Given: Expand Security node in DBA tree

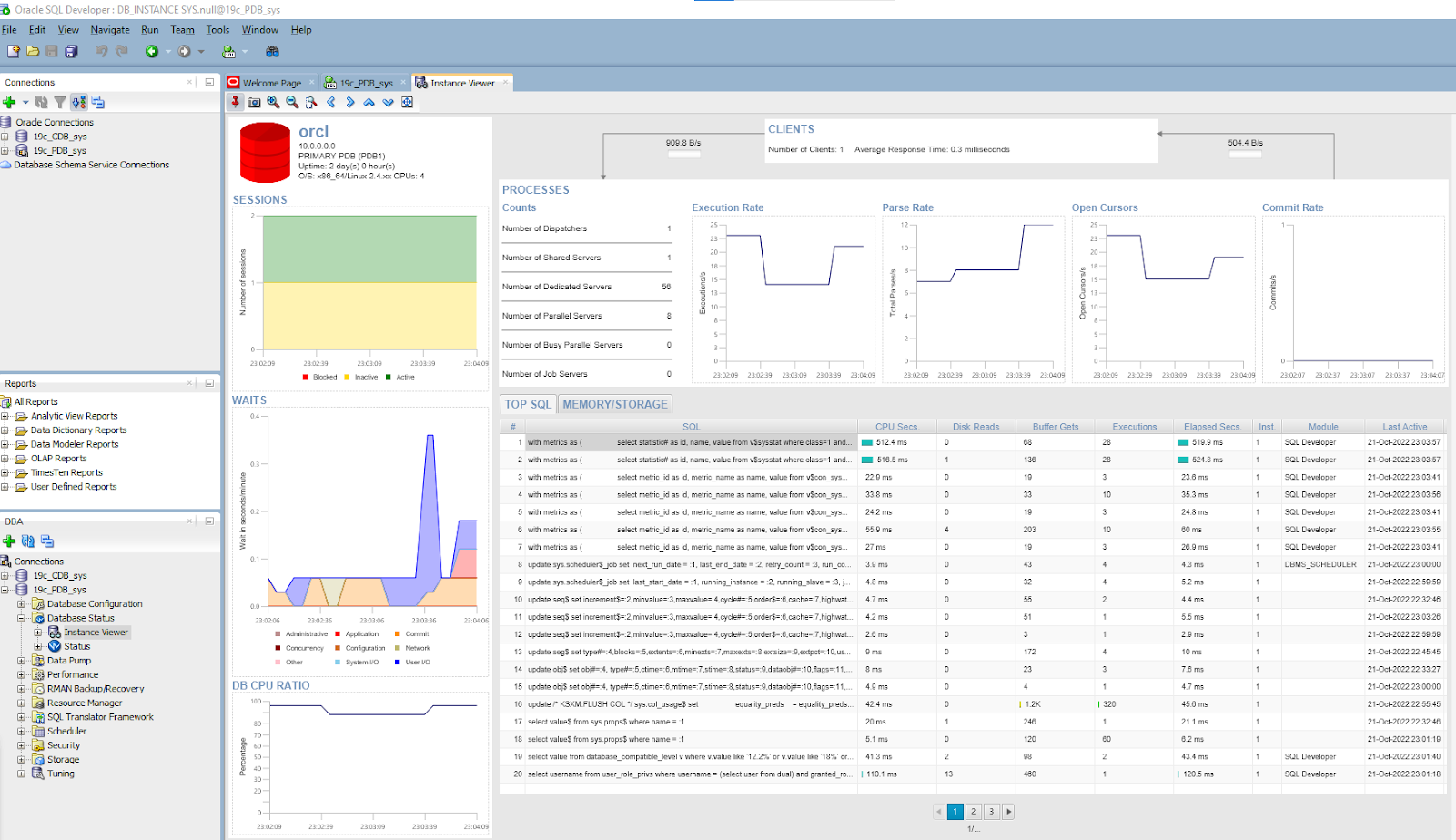Looking at the screenshot, I should [21, 745].
